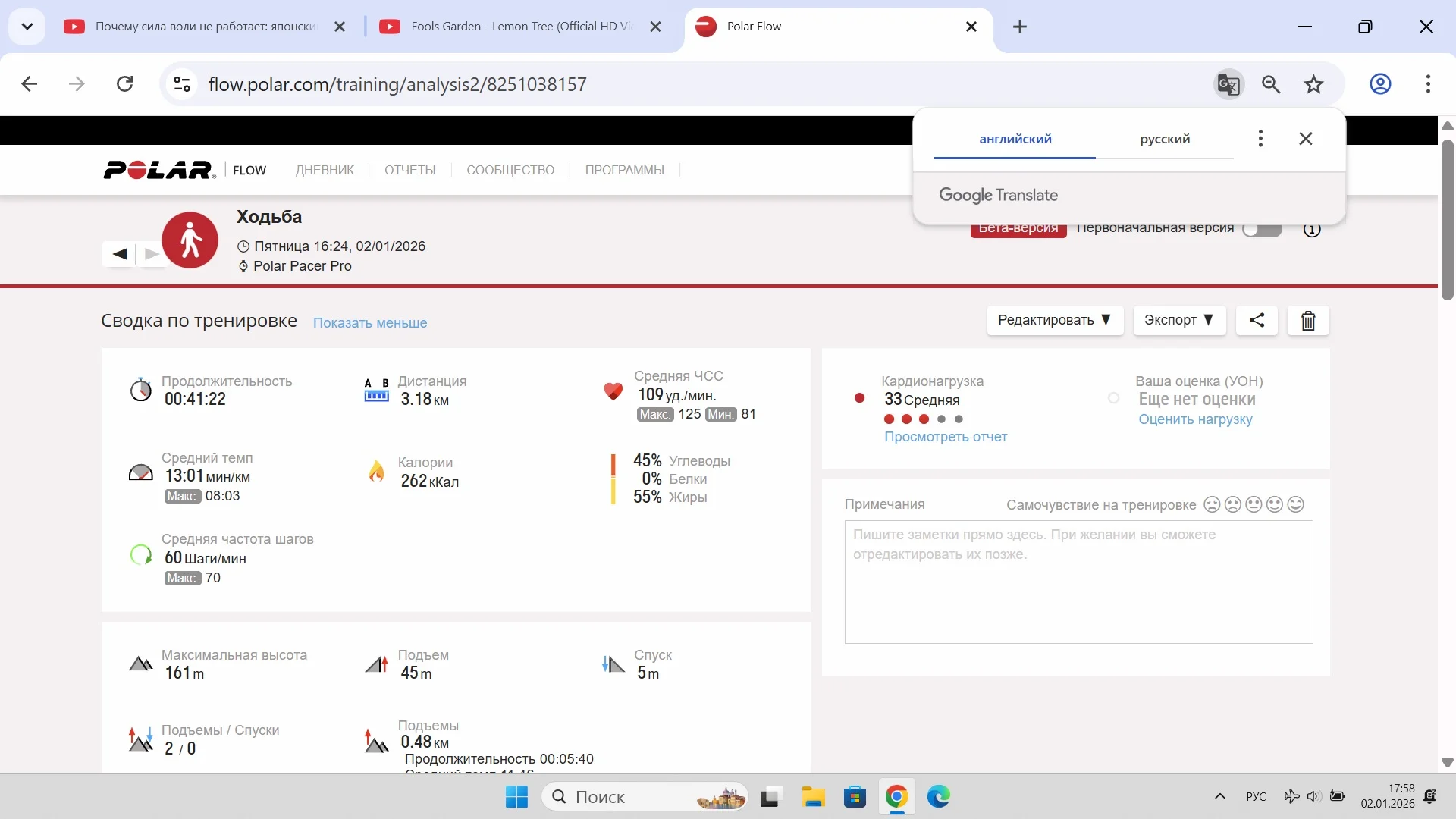Viewport: 1456px width, 819px height.
Task: Open Google Translate options three-dot menu
Action: pyautogui.click(x=1260, y=139)
